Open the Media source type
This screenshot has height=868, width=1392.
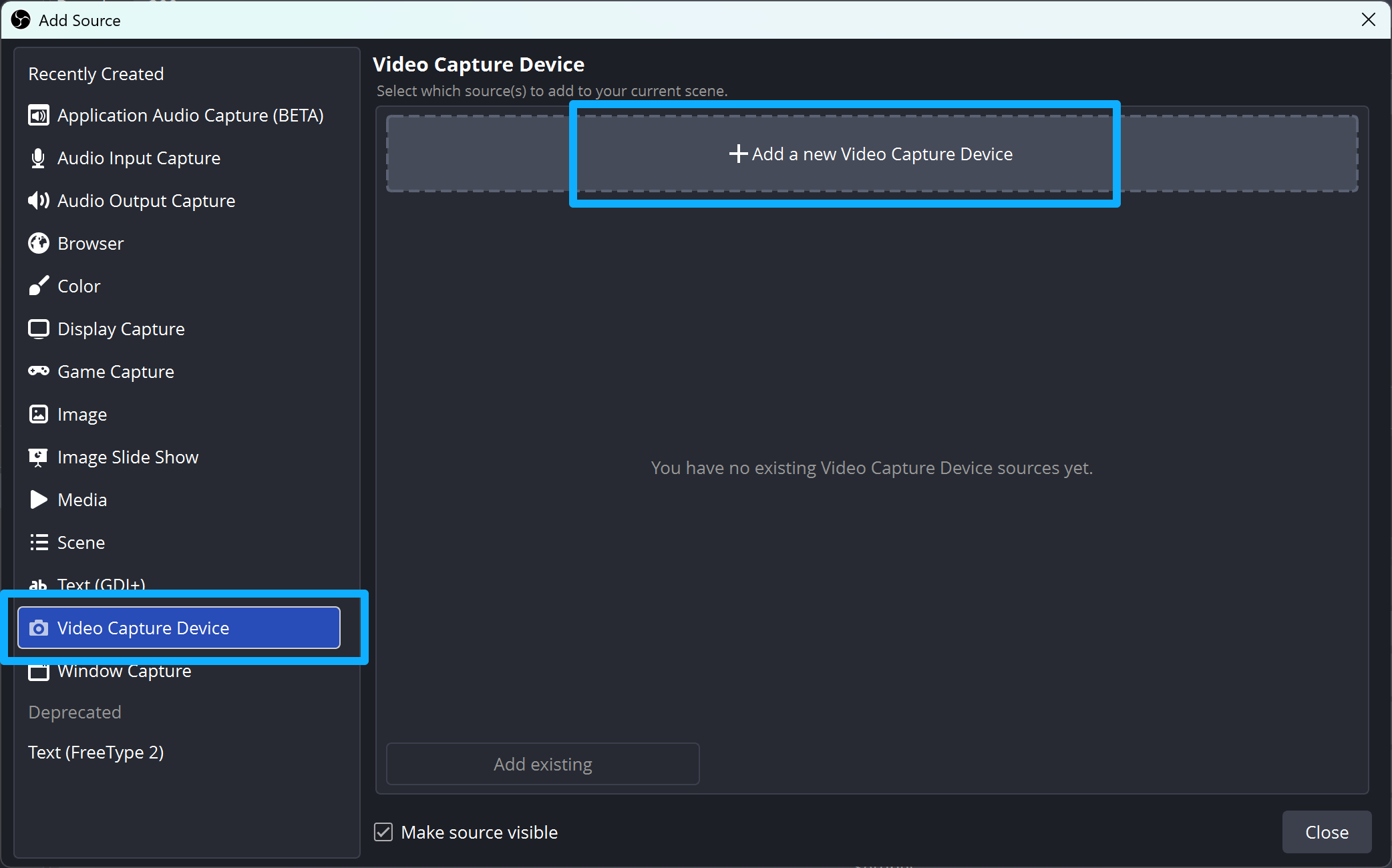[179, 500]
